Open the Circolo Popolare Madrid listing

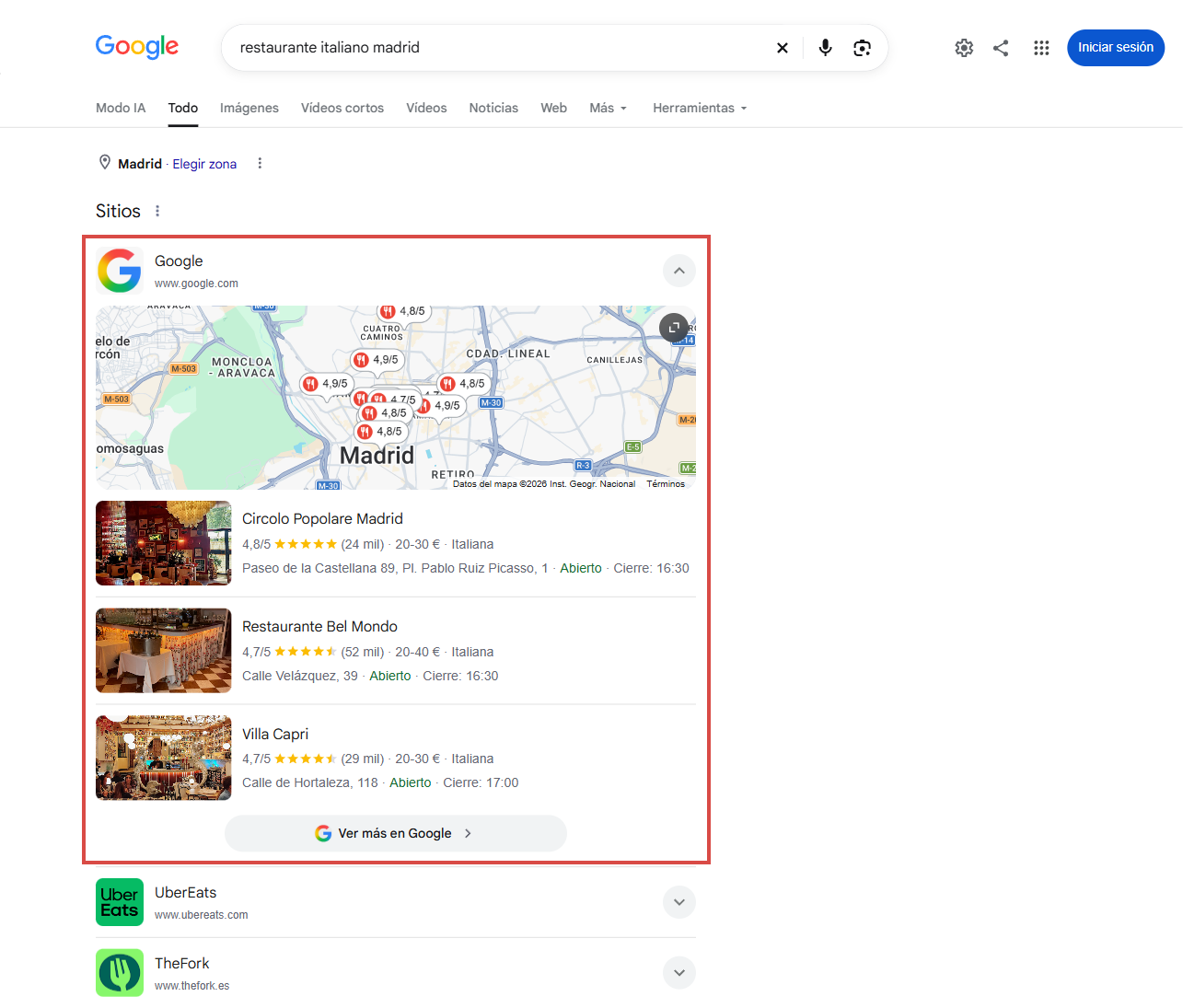pyautogui.click(x=322, y=519)
